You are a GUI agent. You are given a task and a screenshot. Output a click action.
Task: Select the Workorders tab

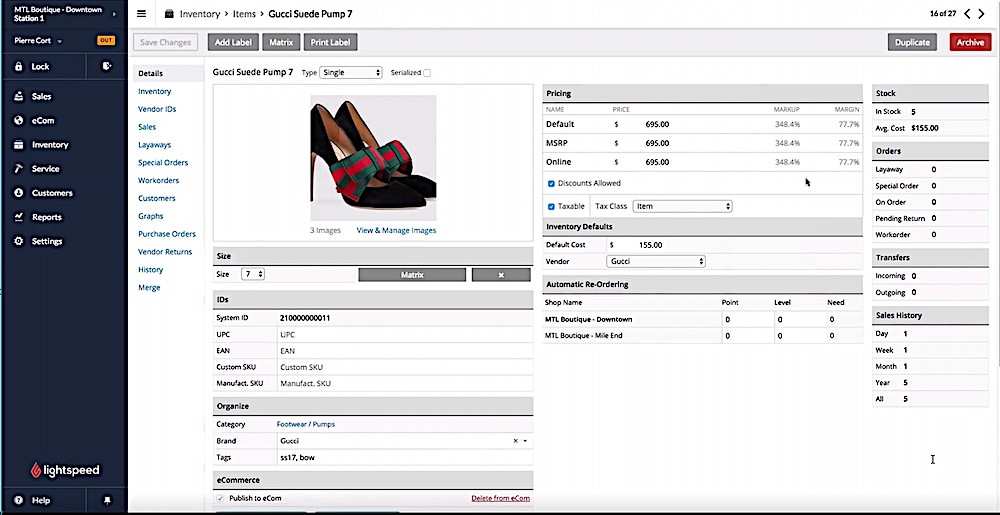(158, 180)
